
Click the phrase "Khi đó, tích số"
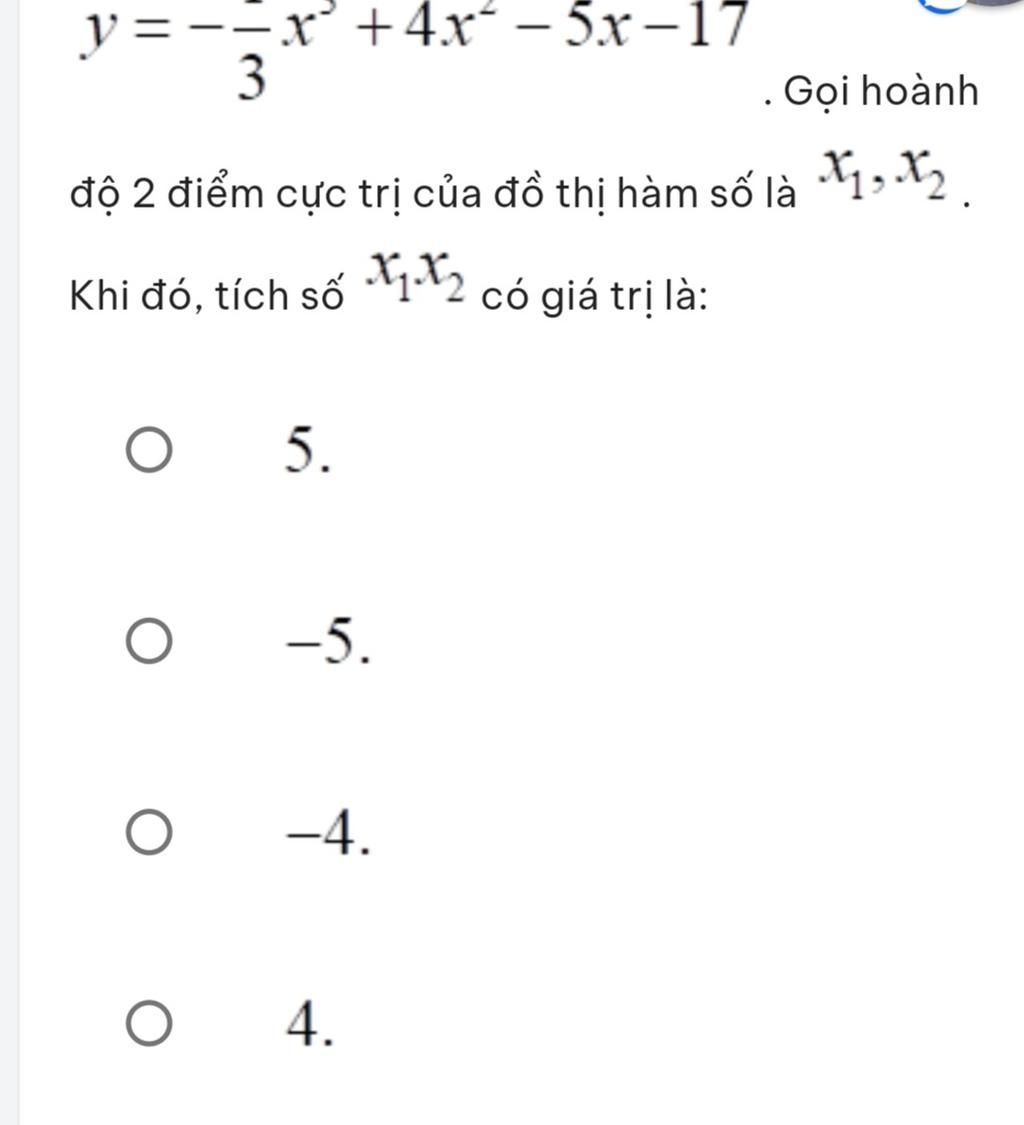click(206, 297)
